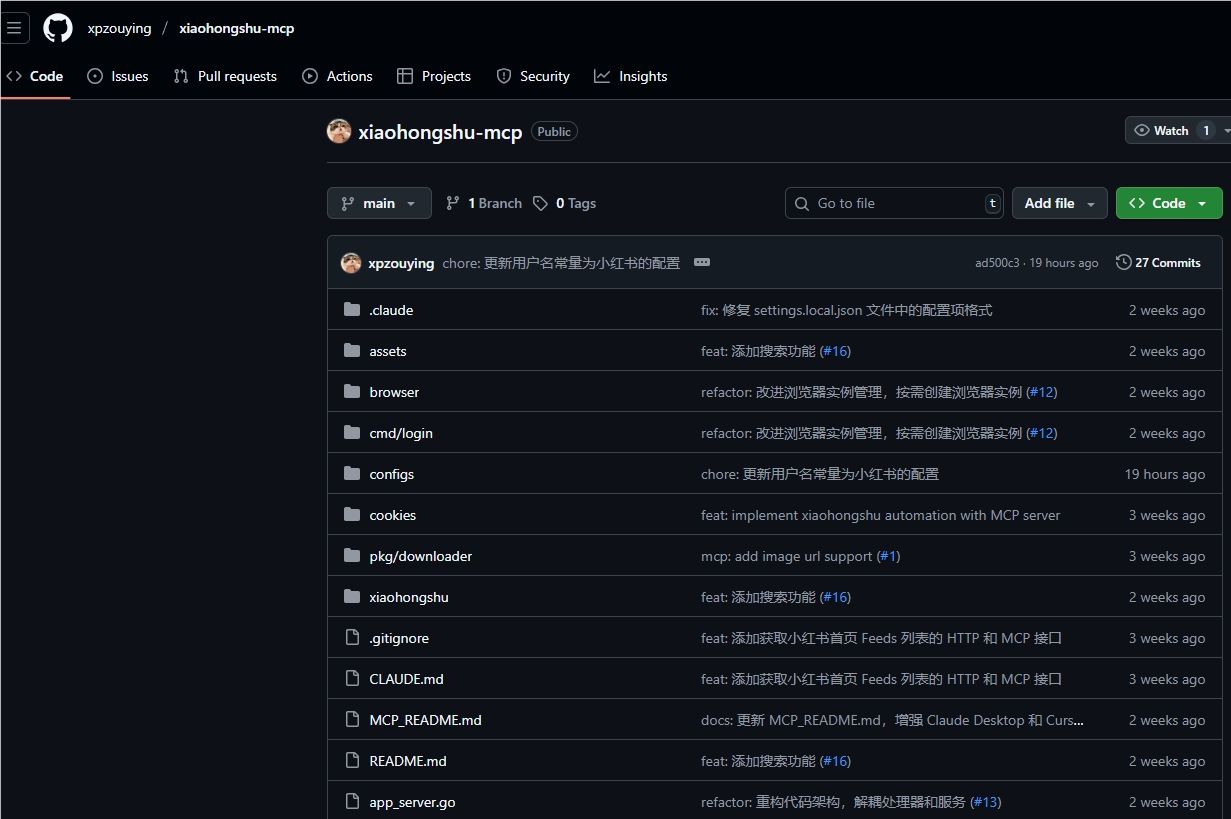The width and height of the screenshot is (1231, 819).
Task: Open the CLAUDE.md file
Action: coord(406,679)
